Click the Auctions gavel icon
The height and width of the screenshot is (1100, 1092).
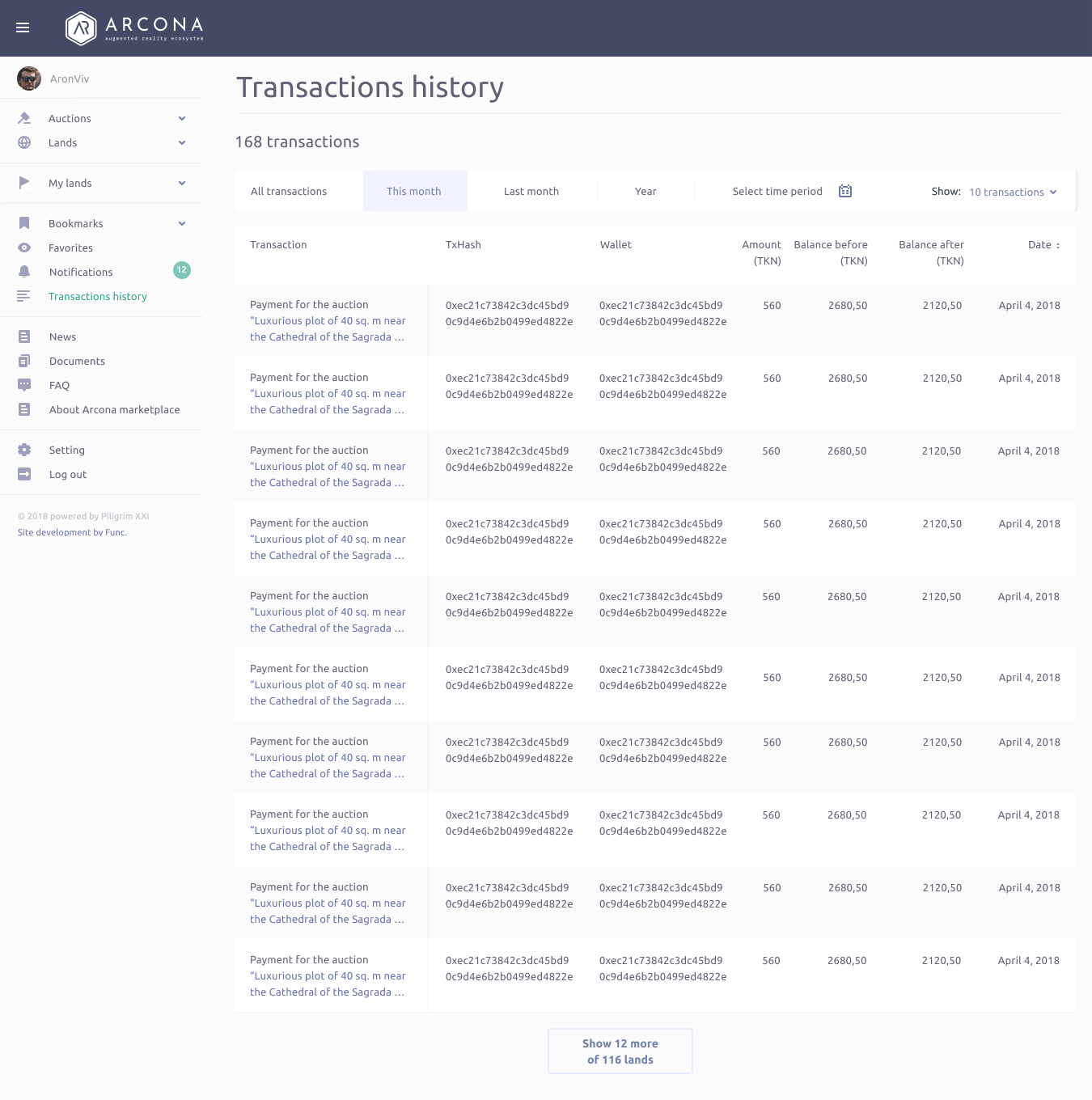(x=24, y=118)
